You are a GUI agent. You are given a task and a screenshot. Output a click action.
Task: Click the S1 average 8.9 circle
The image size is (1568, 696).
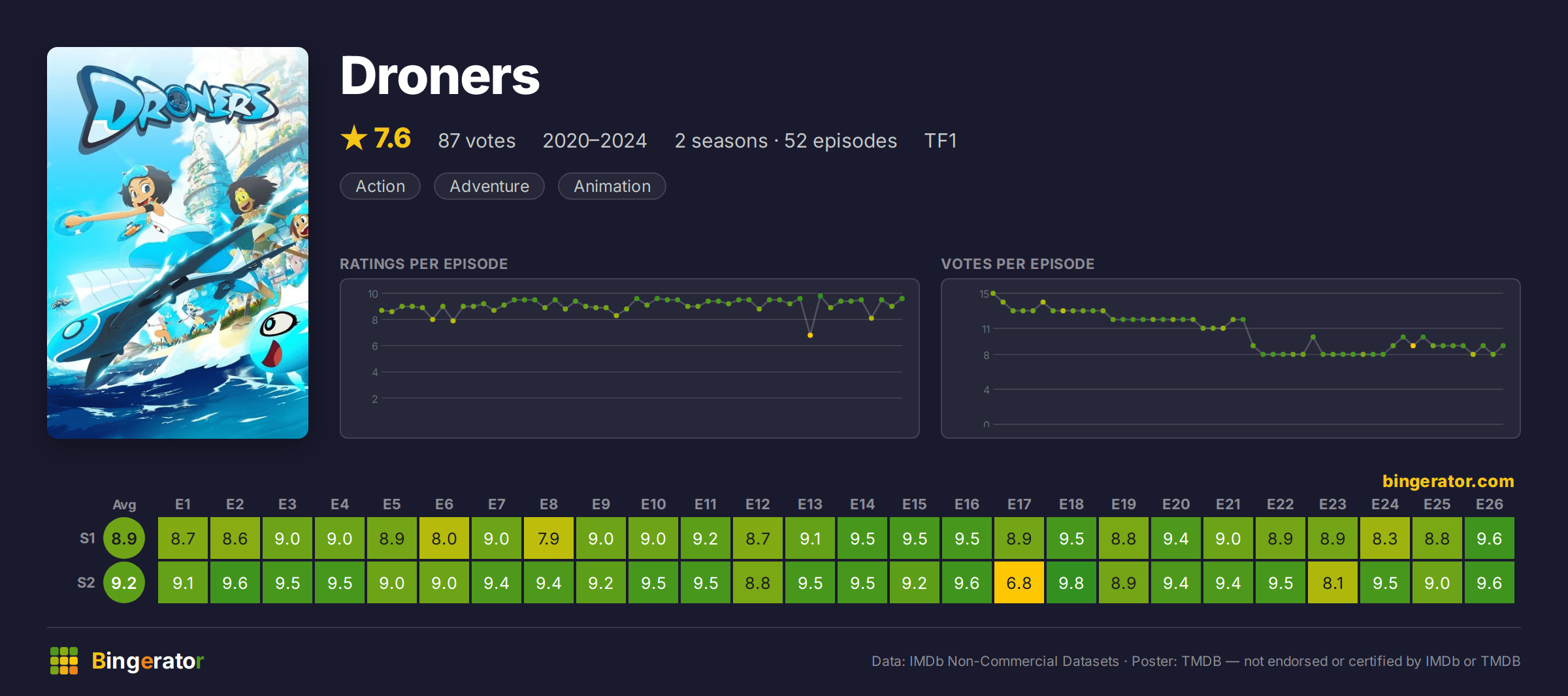[x=124, y=539]
